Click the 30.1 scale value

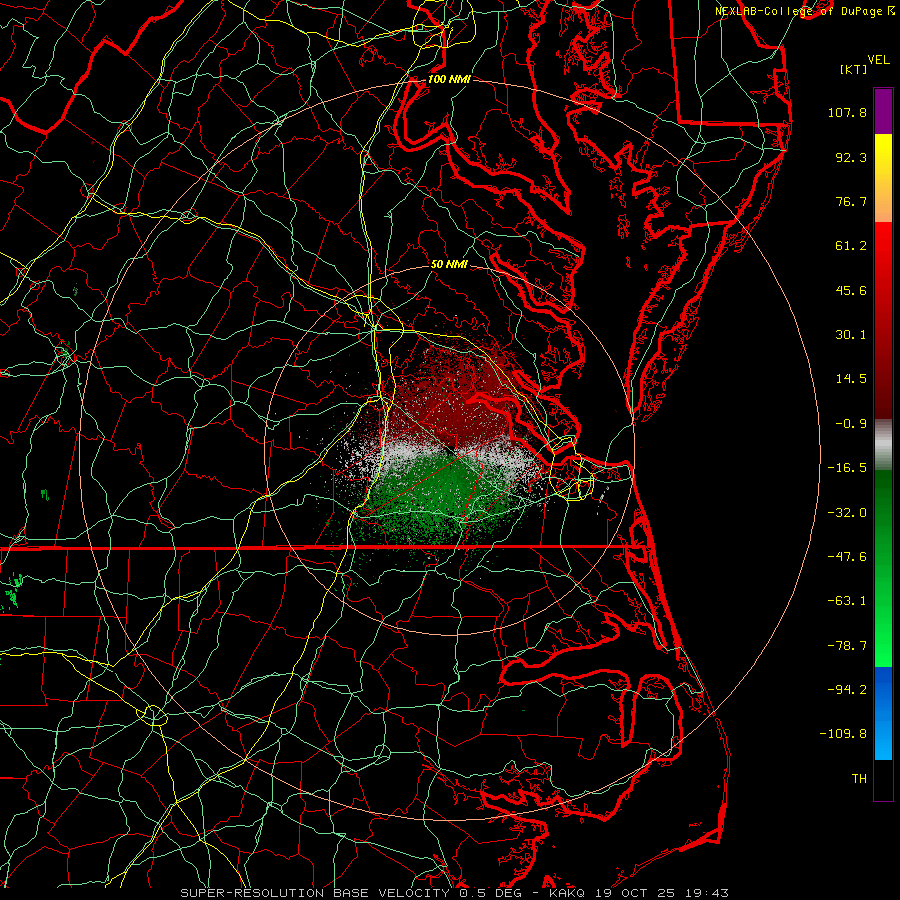(x=851, y=335)
